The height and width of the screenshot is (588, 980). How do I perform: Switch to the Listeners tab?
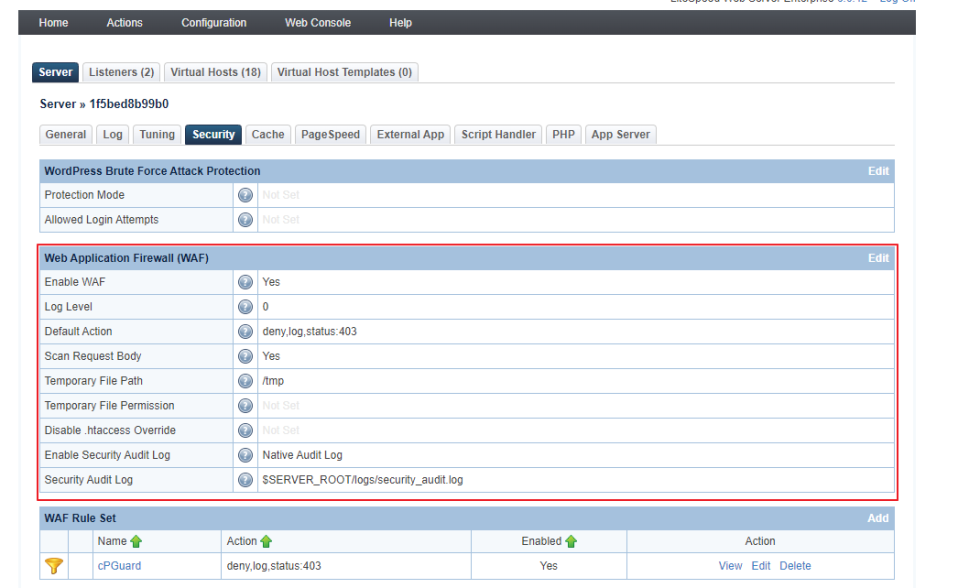pos(120,71)
